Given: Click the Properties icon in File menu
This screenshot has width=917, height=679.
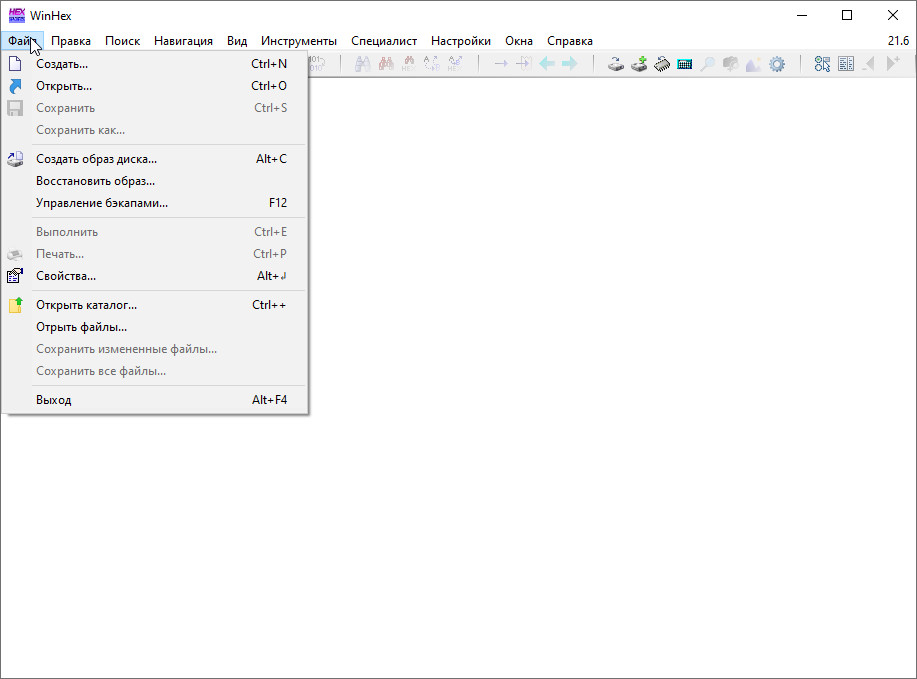Looking at the screenshot, I should 15,276.
